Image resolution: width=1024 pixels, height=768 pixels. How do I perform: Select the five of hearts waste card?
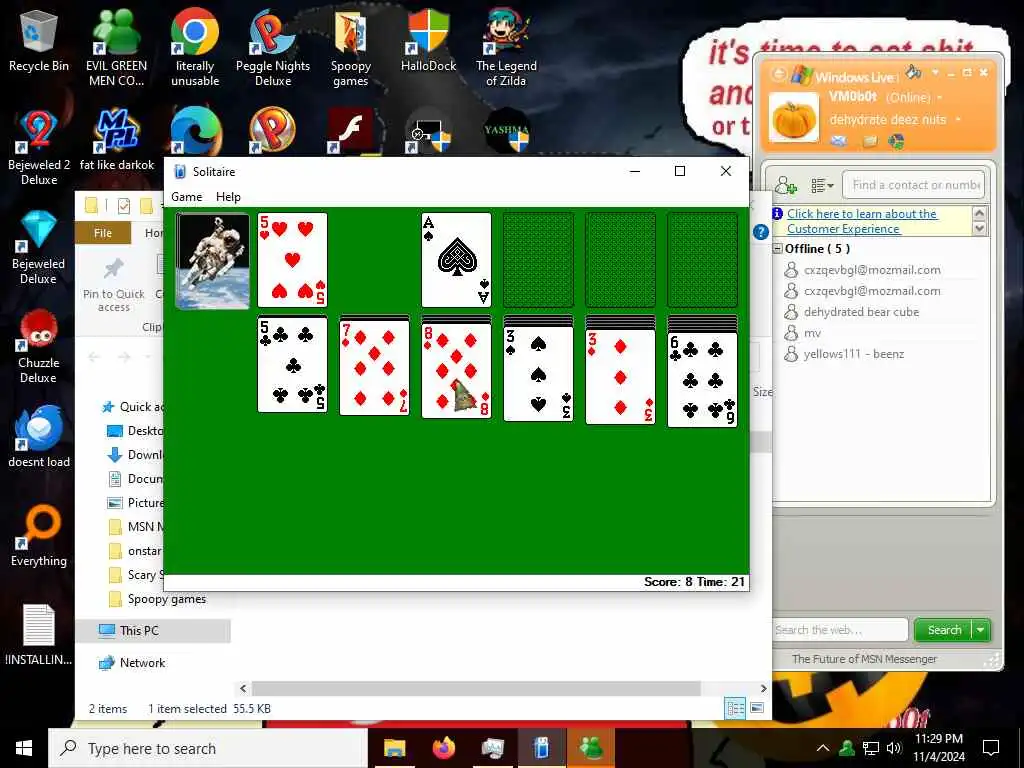pyautogui.click(x=293, y=260)
